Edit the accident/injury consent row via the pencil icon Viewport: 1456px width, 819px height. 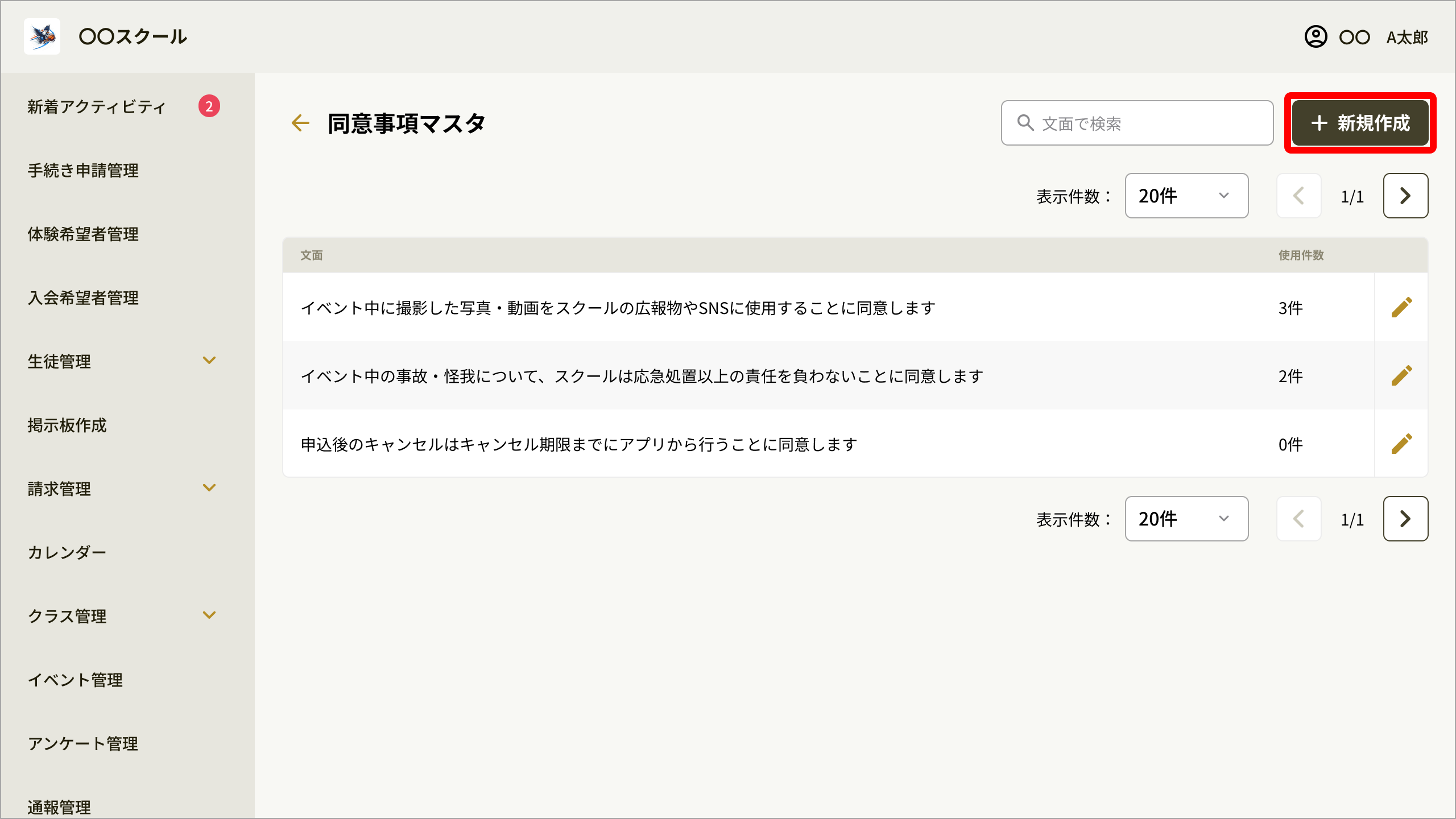coord(1401,375)
